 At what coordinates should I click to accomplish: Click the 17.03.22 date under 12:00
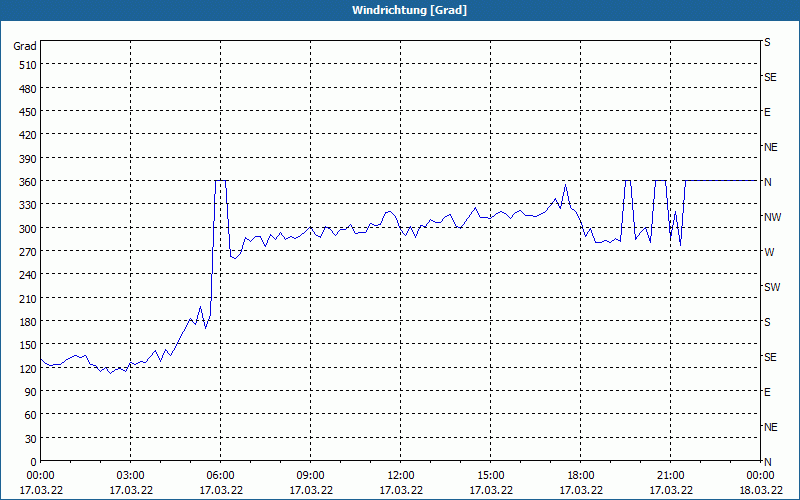tap(401, 490)
